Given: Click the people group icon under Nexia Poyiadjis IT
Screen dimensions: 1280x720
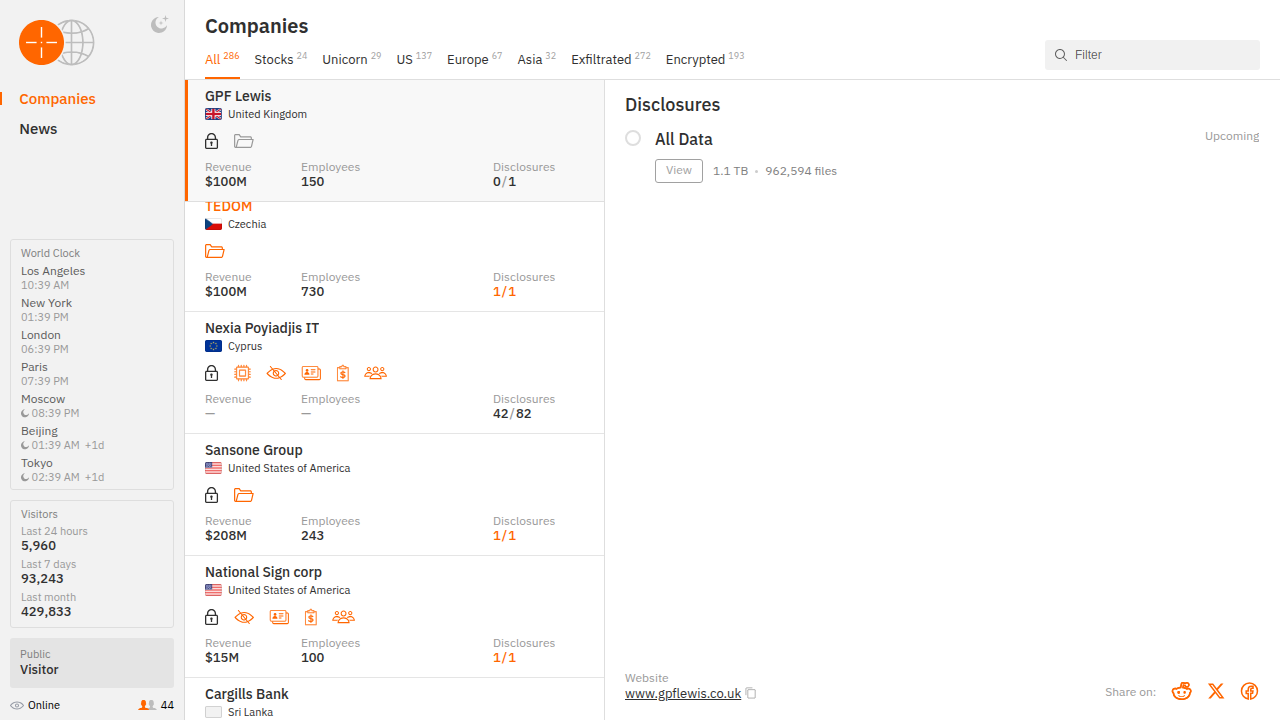Looking at the screenshot, I should click(375, 373).
